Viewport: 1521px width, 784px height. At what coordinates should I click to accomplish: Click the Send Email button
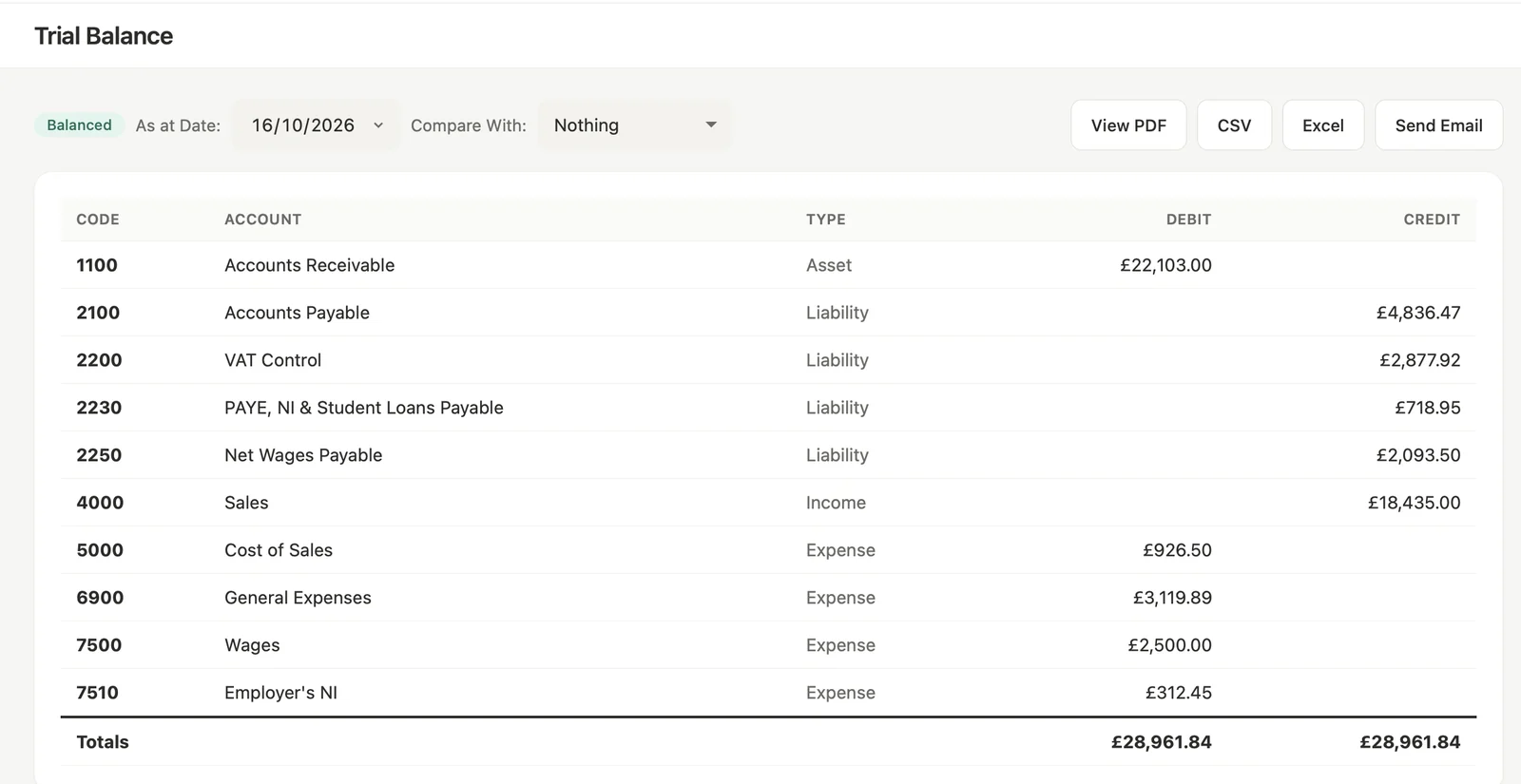(1438, 125)
